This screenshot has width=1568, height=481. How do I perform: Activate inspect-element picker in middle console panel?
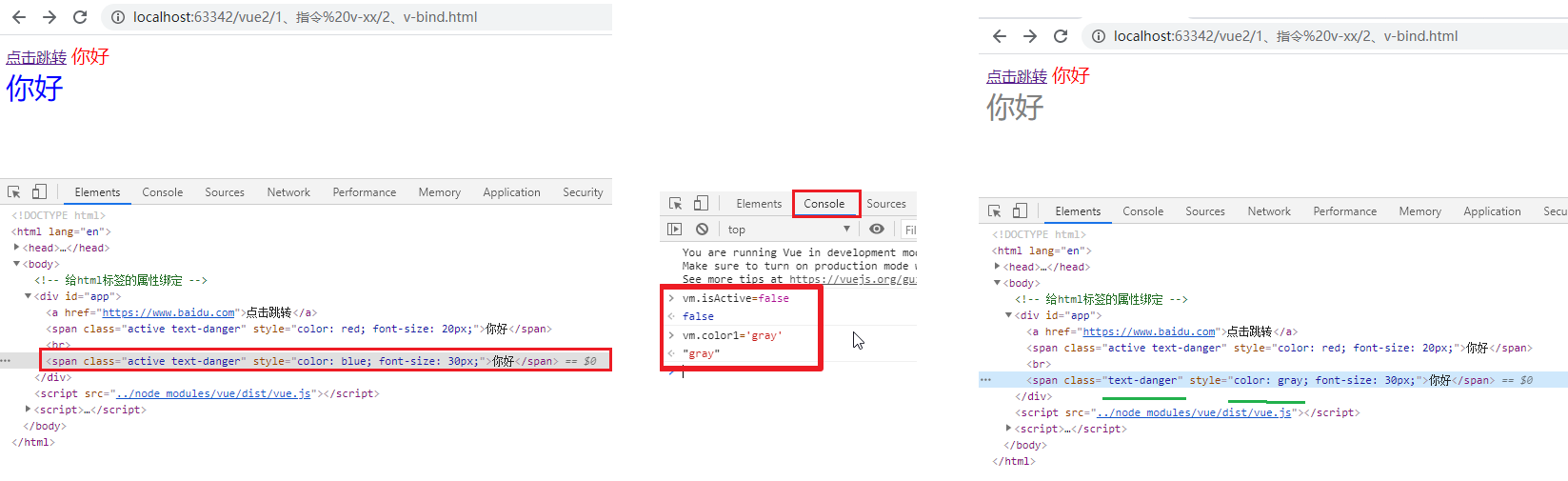pyautogui.click(x=675, y=203)
